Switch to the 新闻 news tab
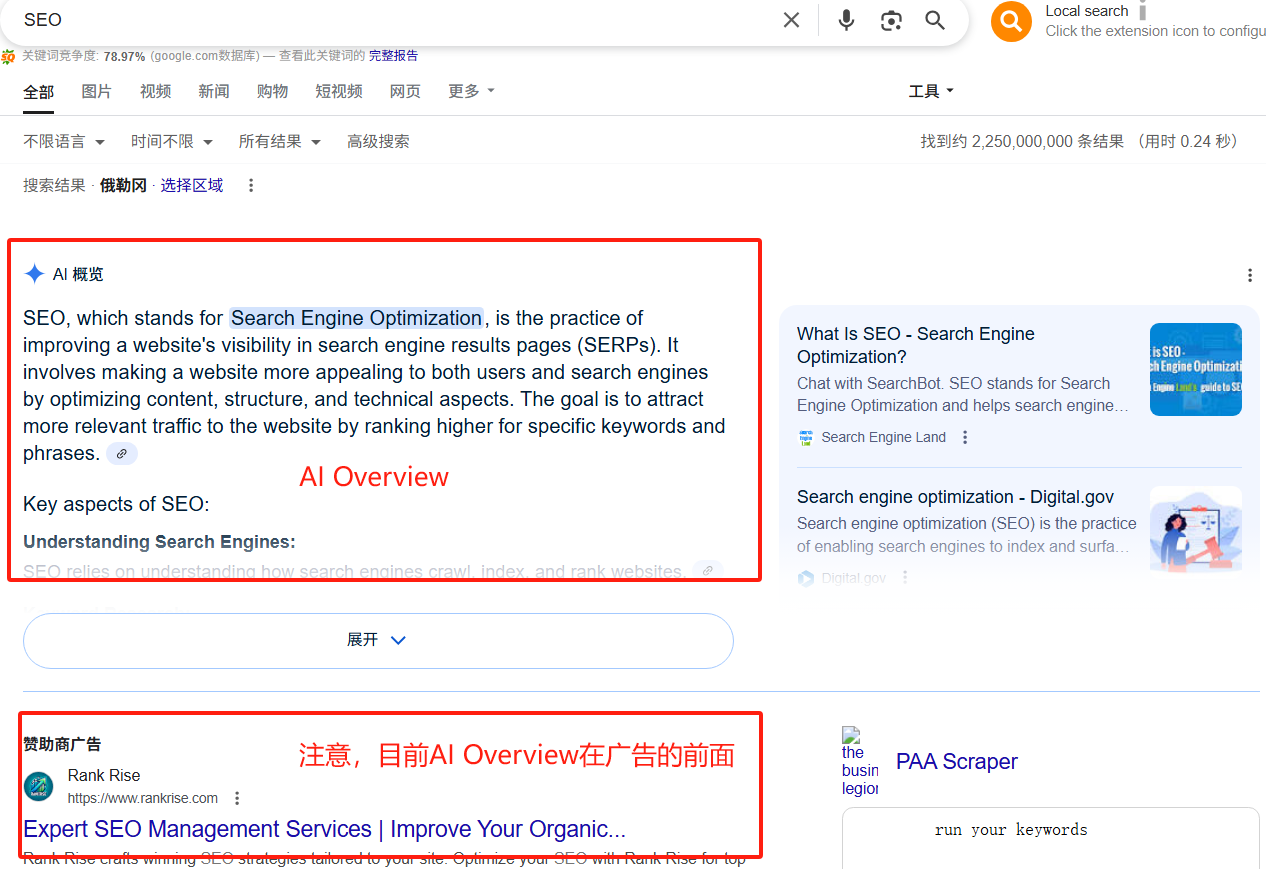The height and width of the screenshot is (869, 1266). tap(214, 91)
